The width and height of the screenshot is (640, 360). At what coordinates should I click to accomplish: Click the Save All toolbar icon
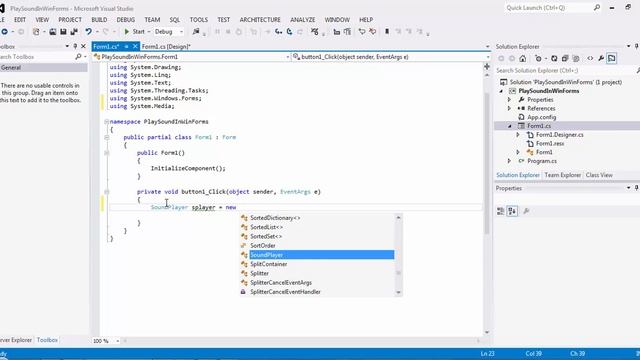74,31
